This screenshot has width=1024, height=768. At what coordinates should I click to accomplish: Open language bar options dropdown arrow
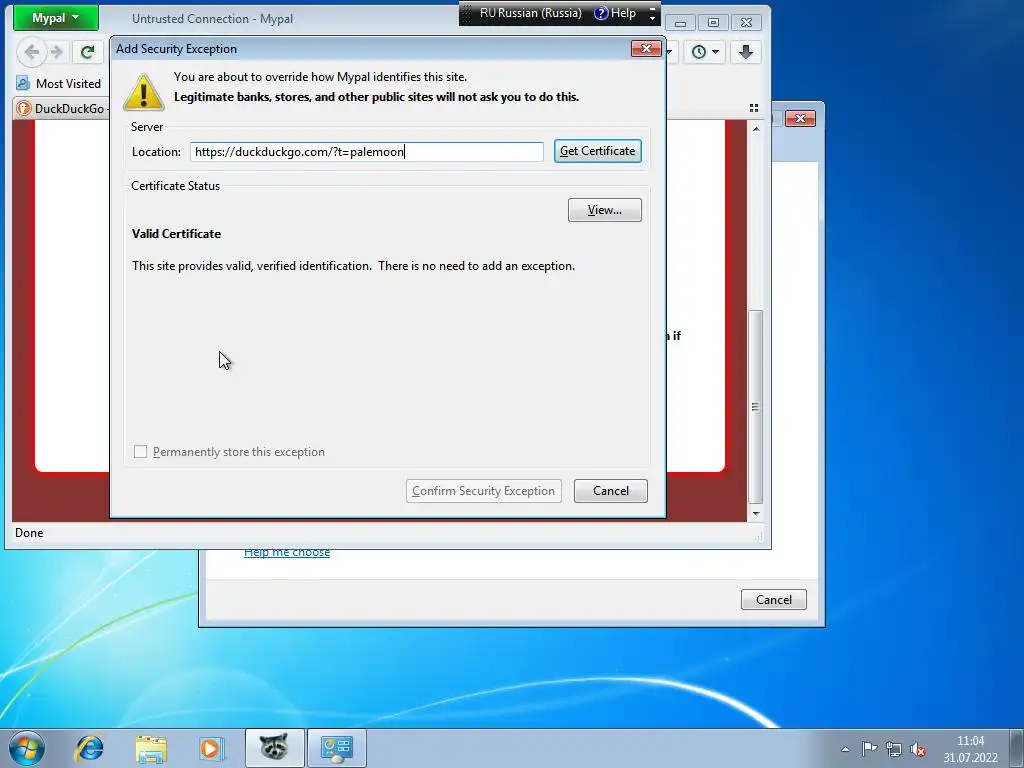652,18
